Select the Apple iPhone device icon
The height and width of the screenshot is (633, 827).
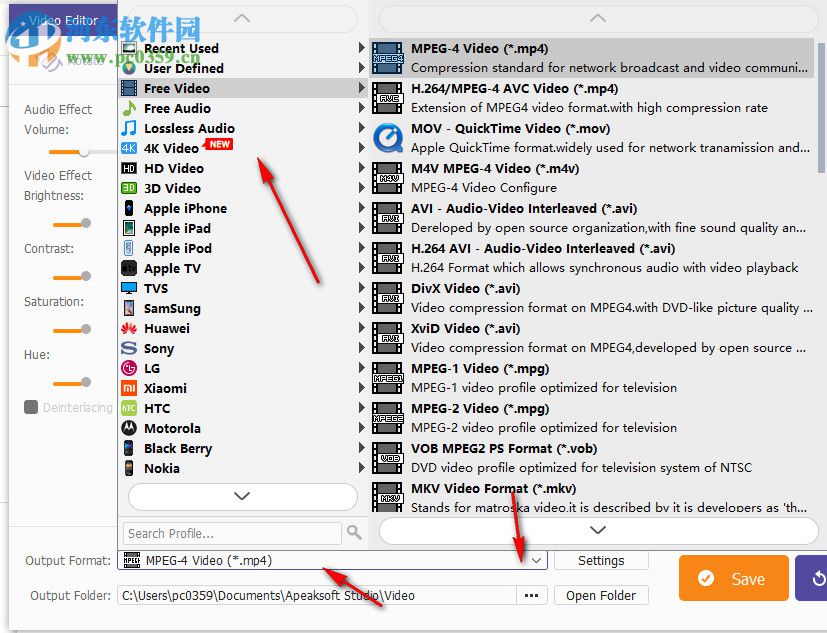(x=130, y=208)
